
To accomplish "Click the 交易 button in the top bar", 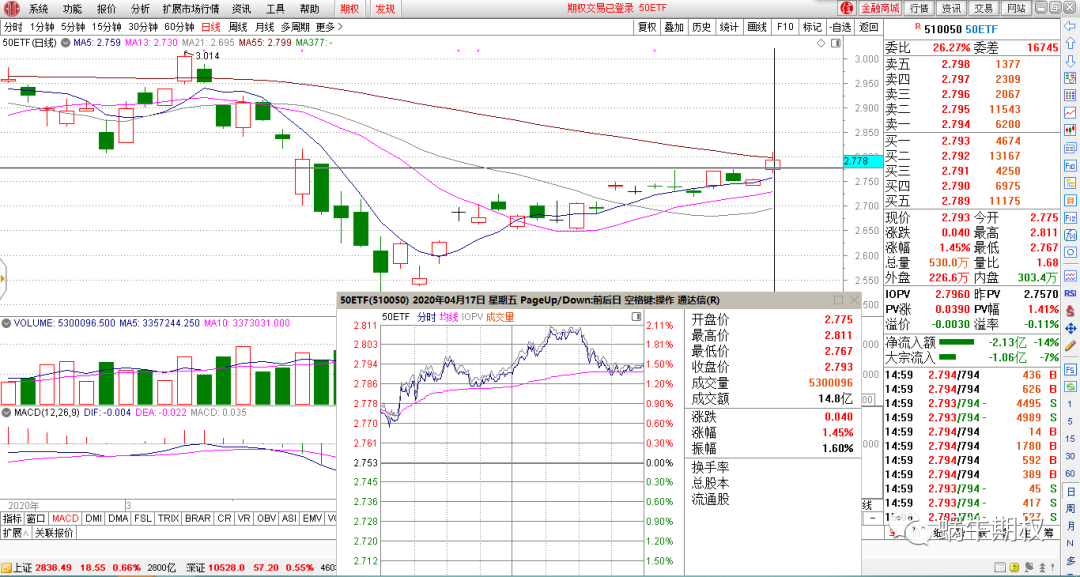I will 984,8.
